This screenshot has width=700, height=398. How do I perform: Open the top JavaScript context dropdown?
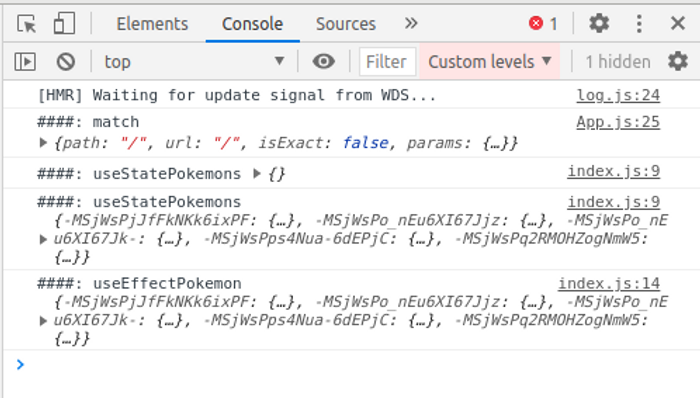tap(194, 62)
